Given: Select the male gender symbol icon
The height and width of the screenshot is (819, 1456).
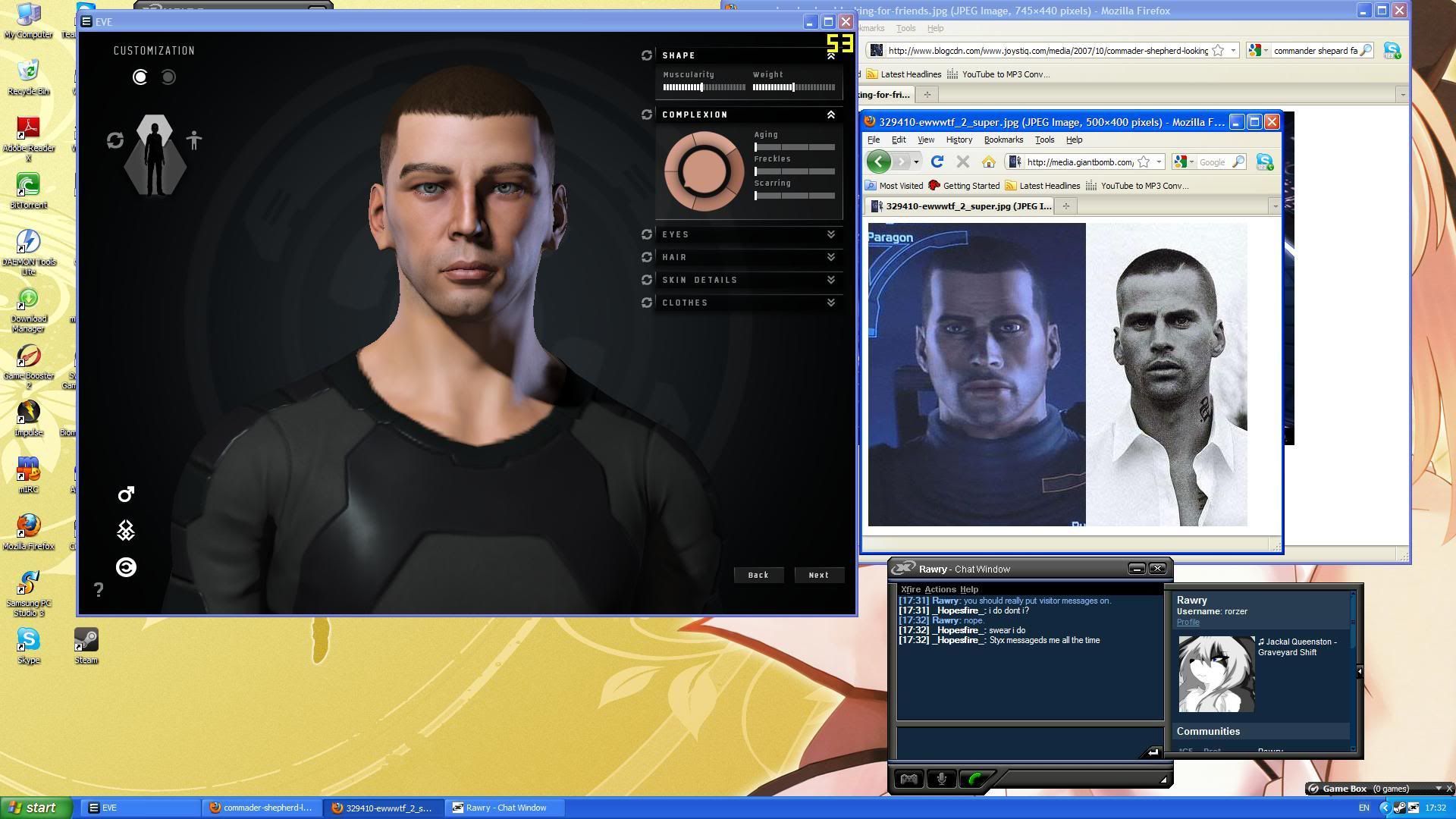Looking at the screenshot, I should [x=126, y=494].
